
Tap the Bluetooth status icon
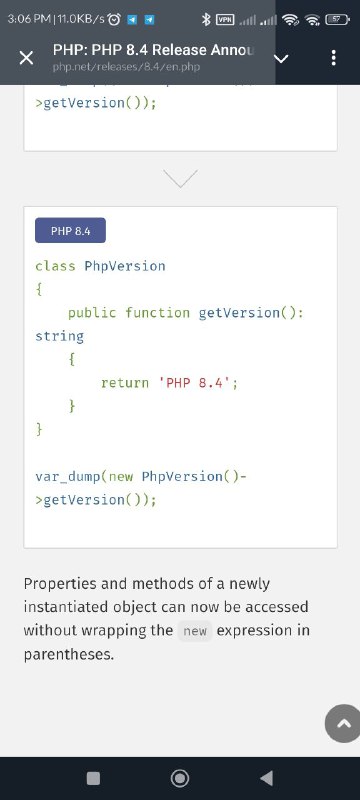206,20
